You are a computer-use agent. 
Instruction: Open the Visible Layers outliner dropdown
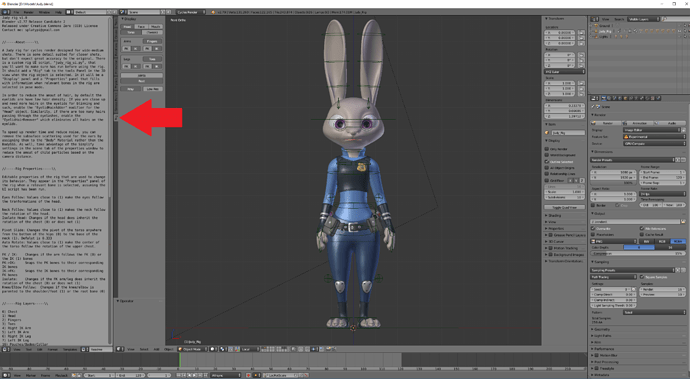643,19
